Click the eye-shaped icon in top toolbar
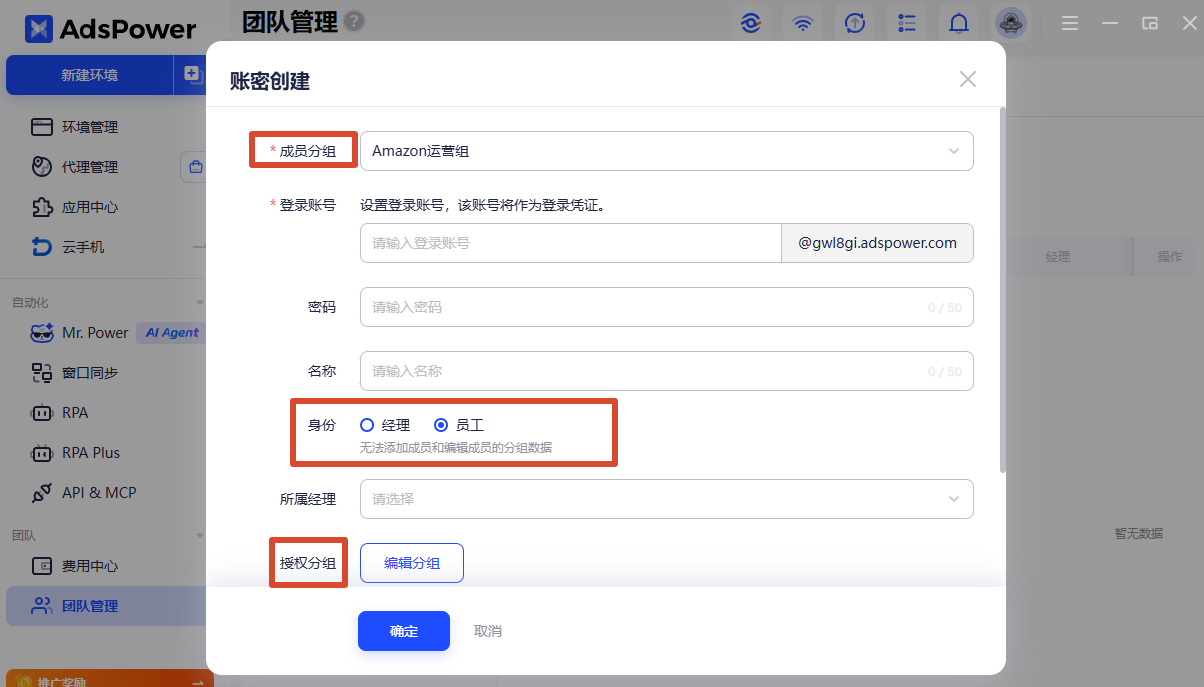 751,23
